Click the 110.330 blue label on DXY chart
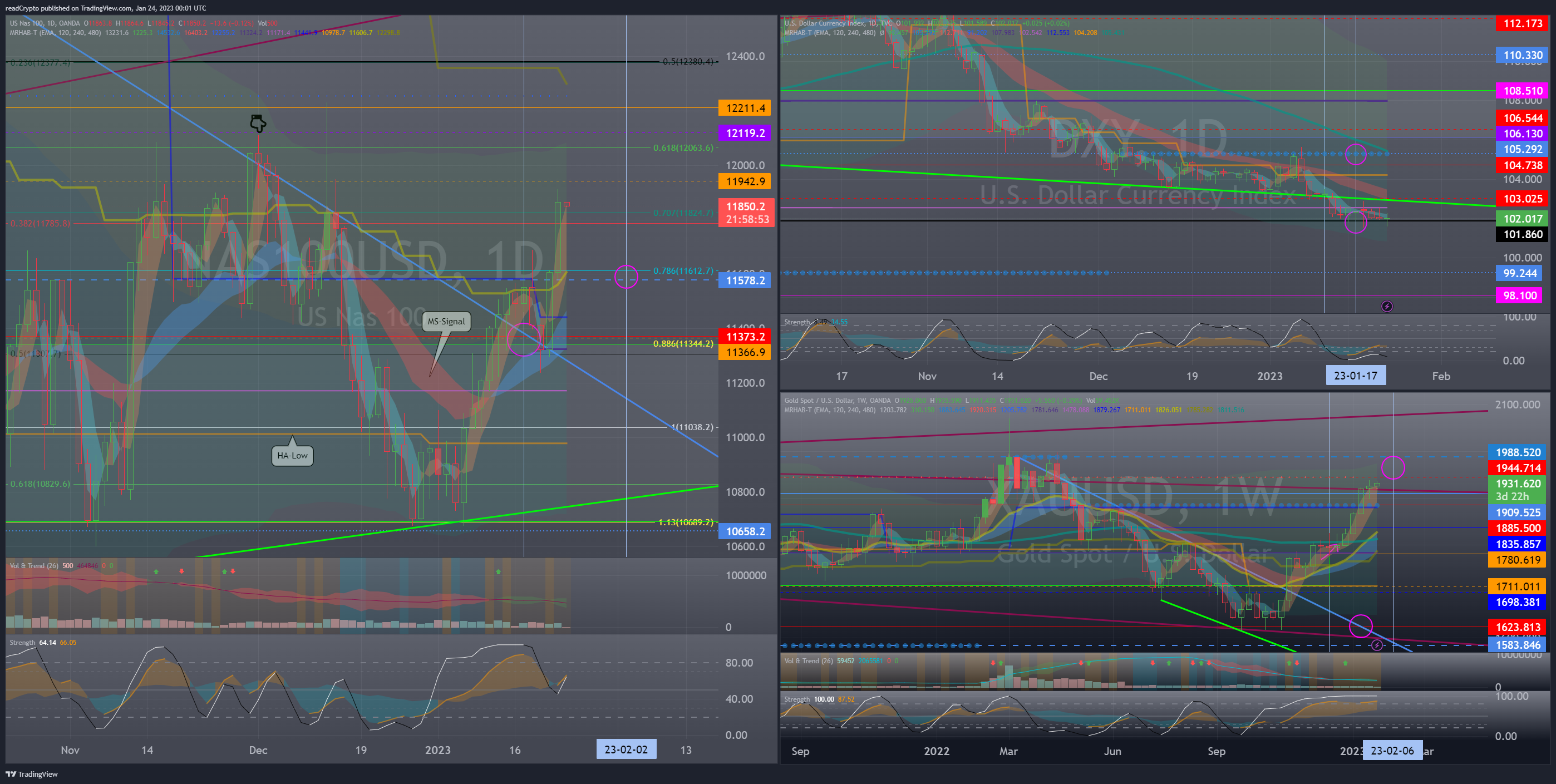Image resolution: width=1556 pixels, height=784 pixels. (1522, 55)
